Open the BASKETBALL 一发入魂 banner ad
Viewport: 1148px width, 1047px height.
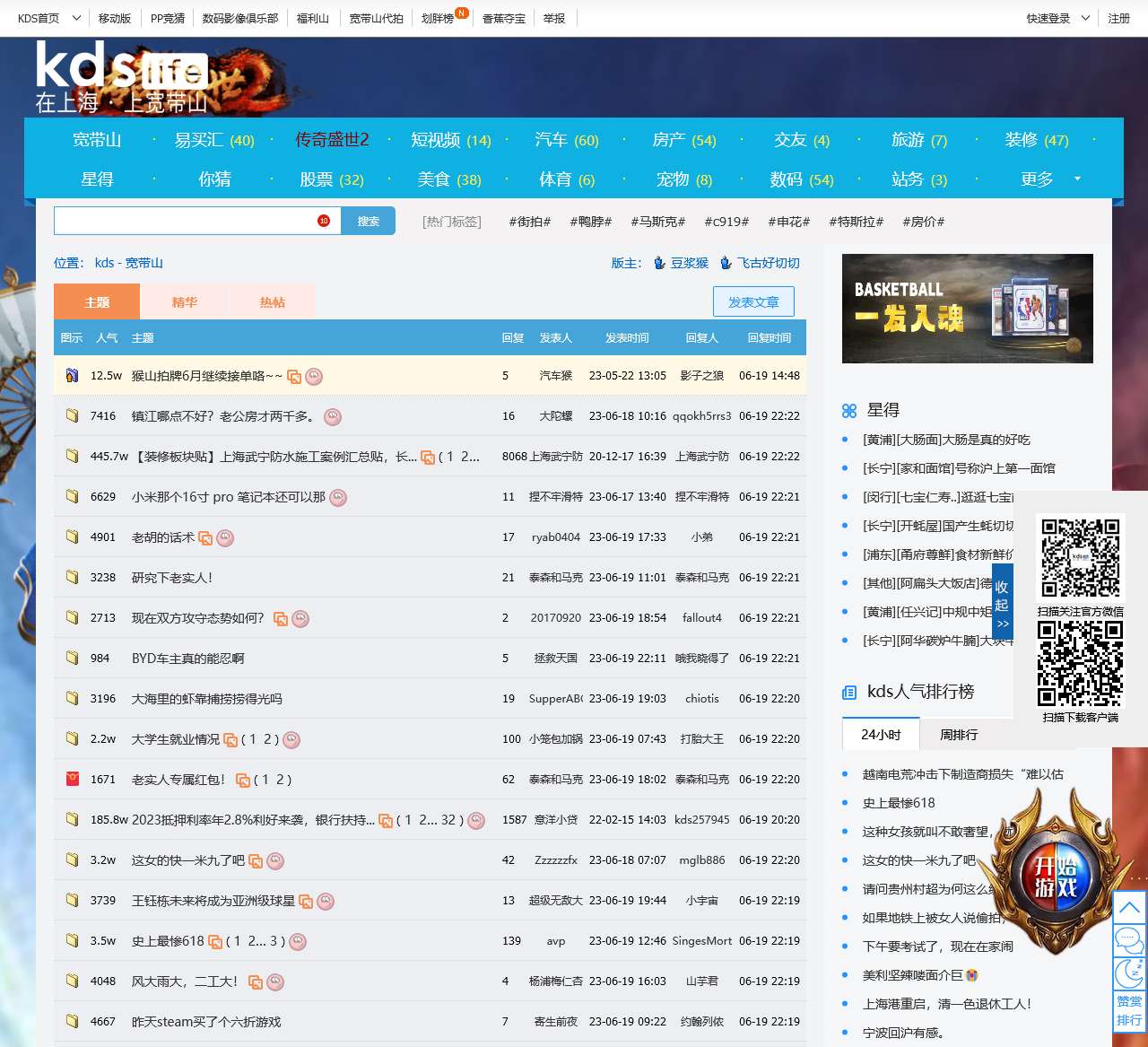tap(967, 309)
